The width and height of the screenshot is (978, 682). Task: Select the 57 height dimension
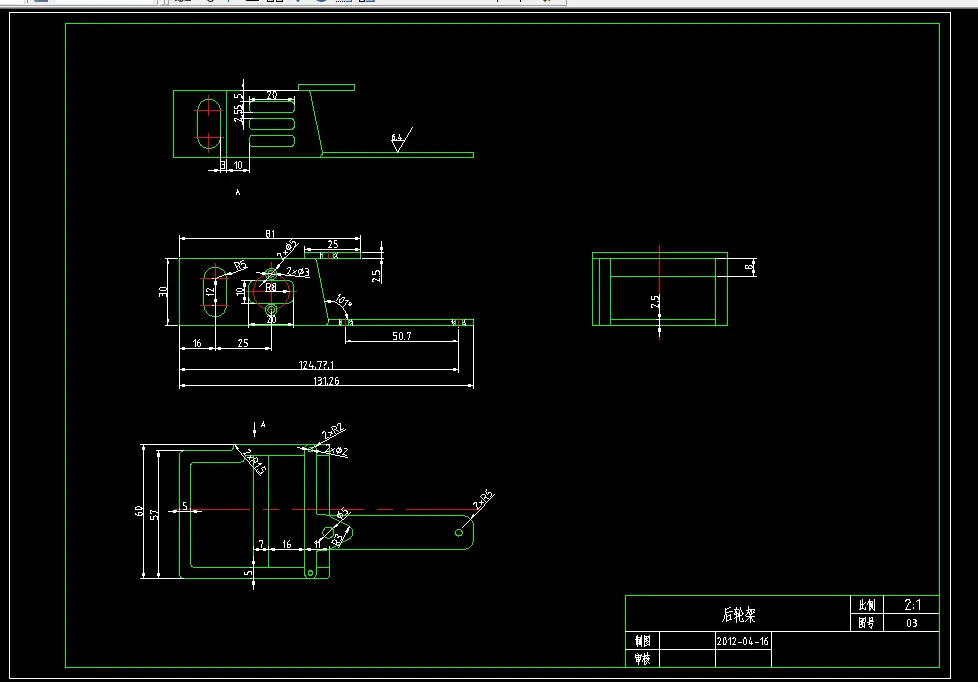point(154,514)
